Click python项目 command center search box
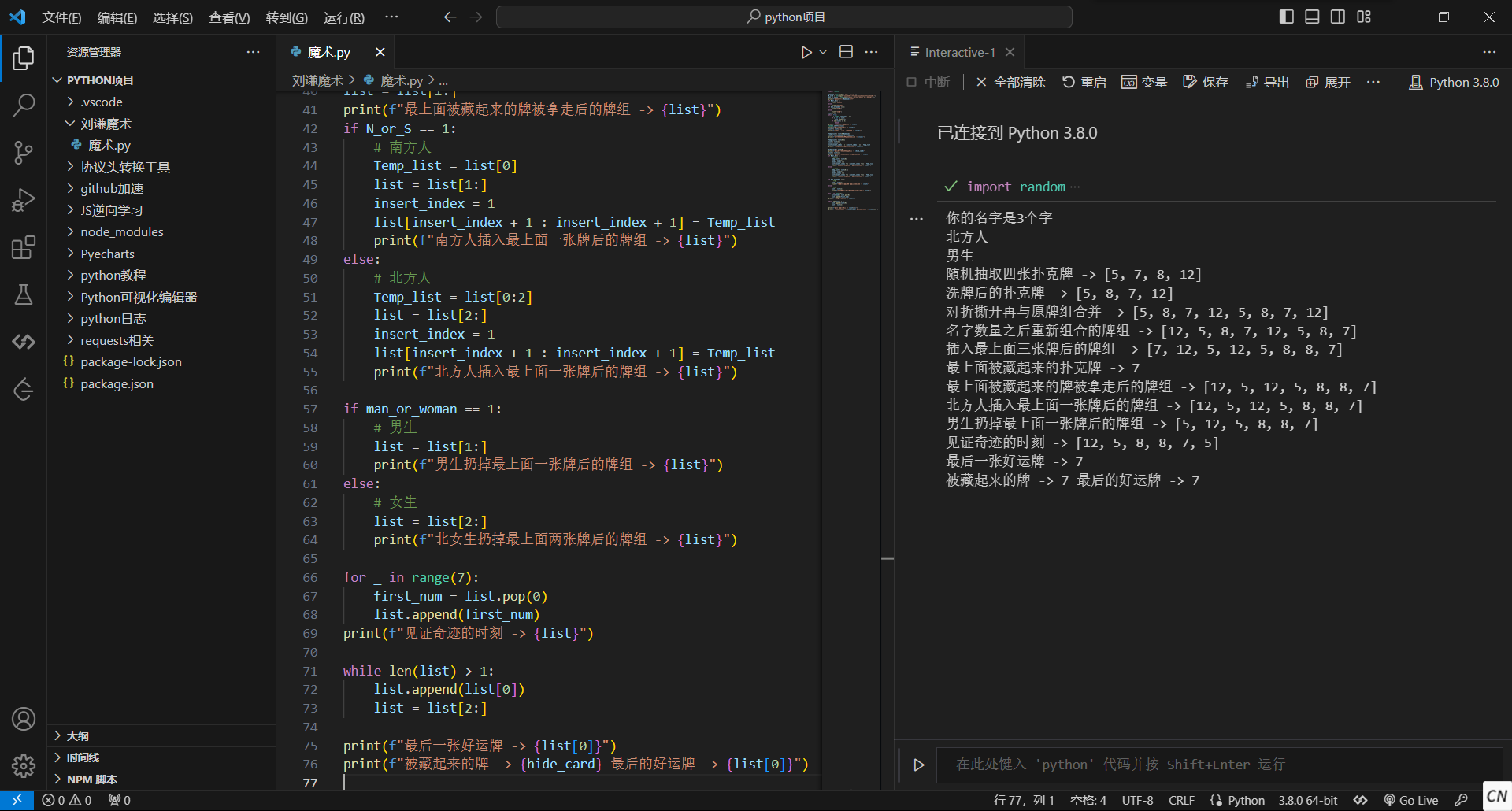Viewport: 1512px width, 811px height. click(x=784, y=17)
